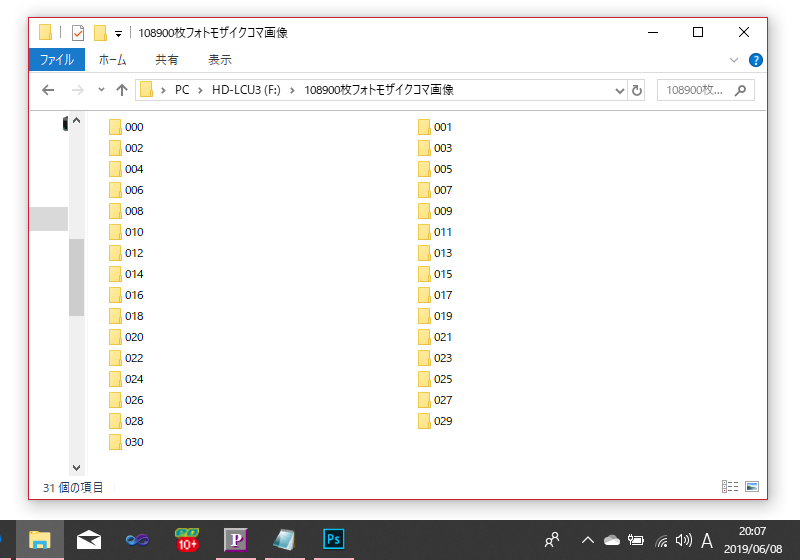
Task: Click the folder name 013
Action: click(x=443, y=253)
